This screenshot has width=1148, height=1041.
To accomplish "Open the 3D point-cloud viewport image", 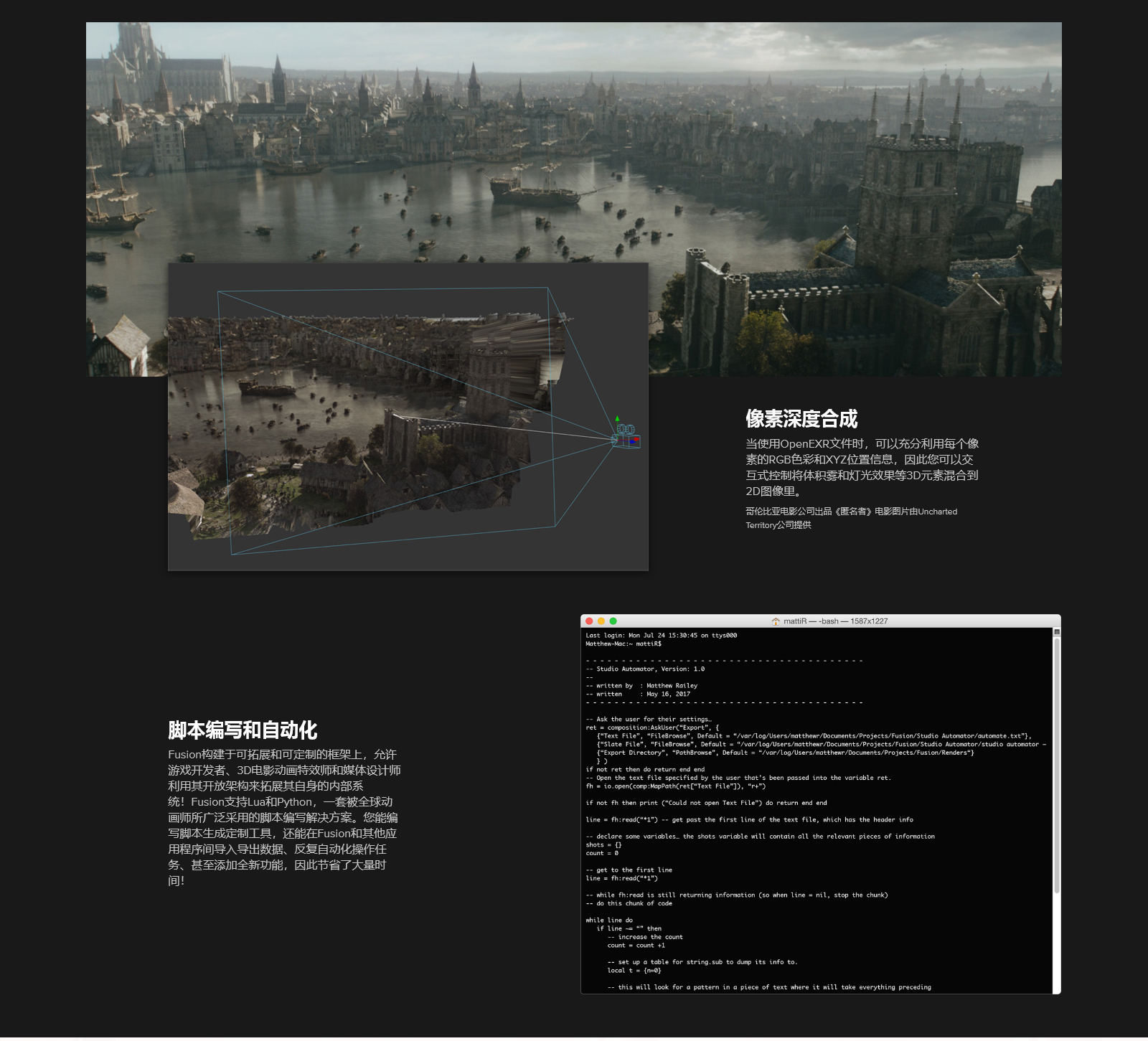I will pyautogui.click(x=408, y=417).
